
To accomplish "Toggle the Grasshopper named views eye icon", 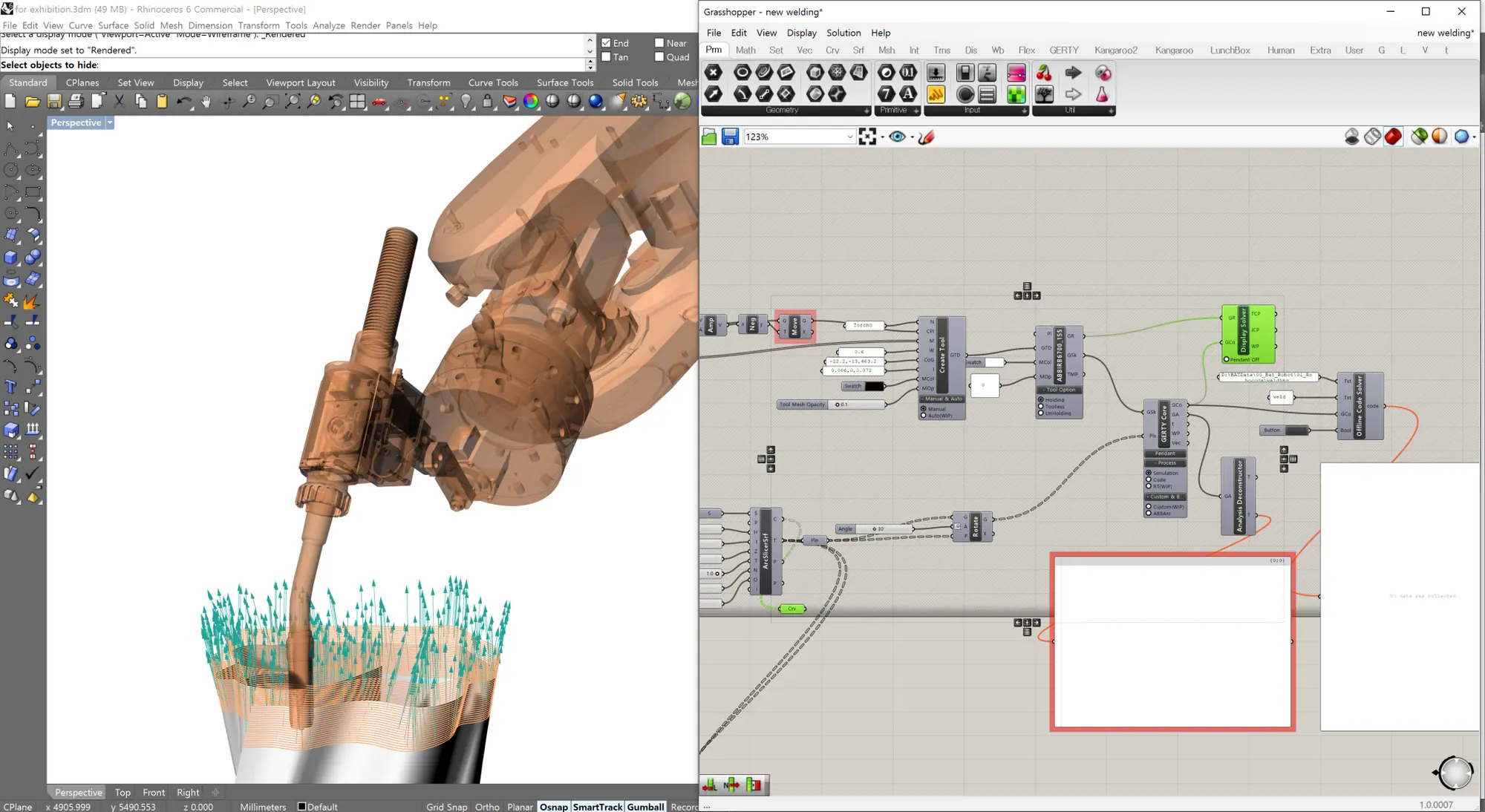I will (897, 137).
